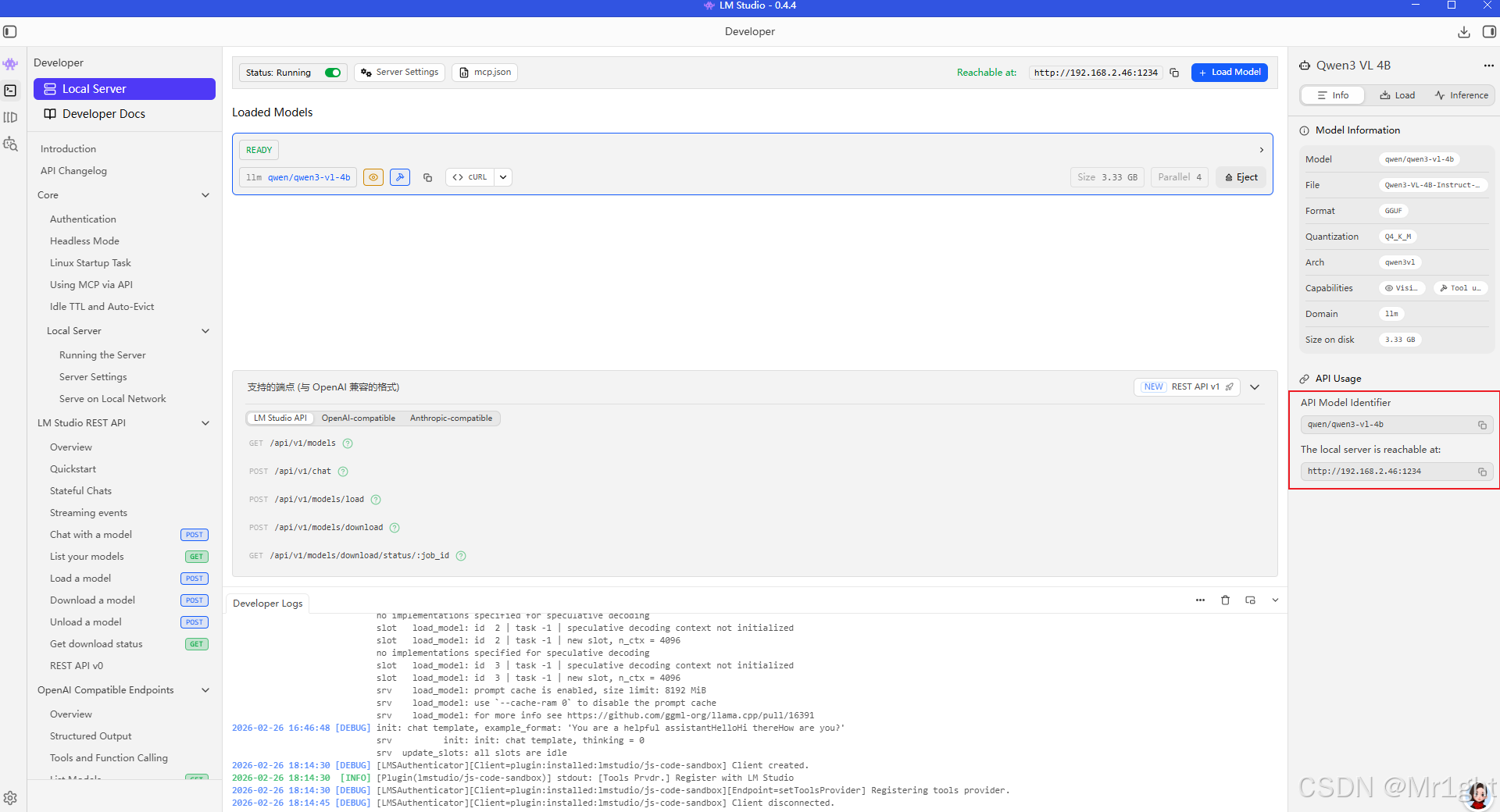Toggle the right sidebar panel icon

1489,32
